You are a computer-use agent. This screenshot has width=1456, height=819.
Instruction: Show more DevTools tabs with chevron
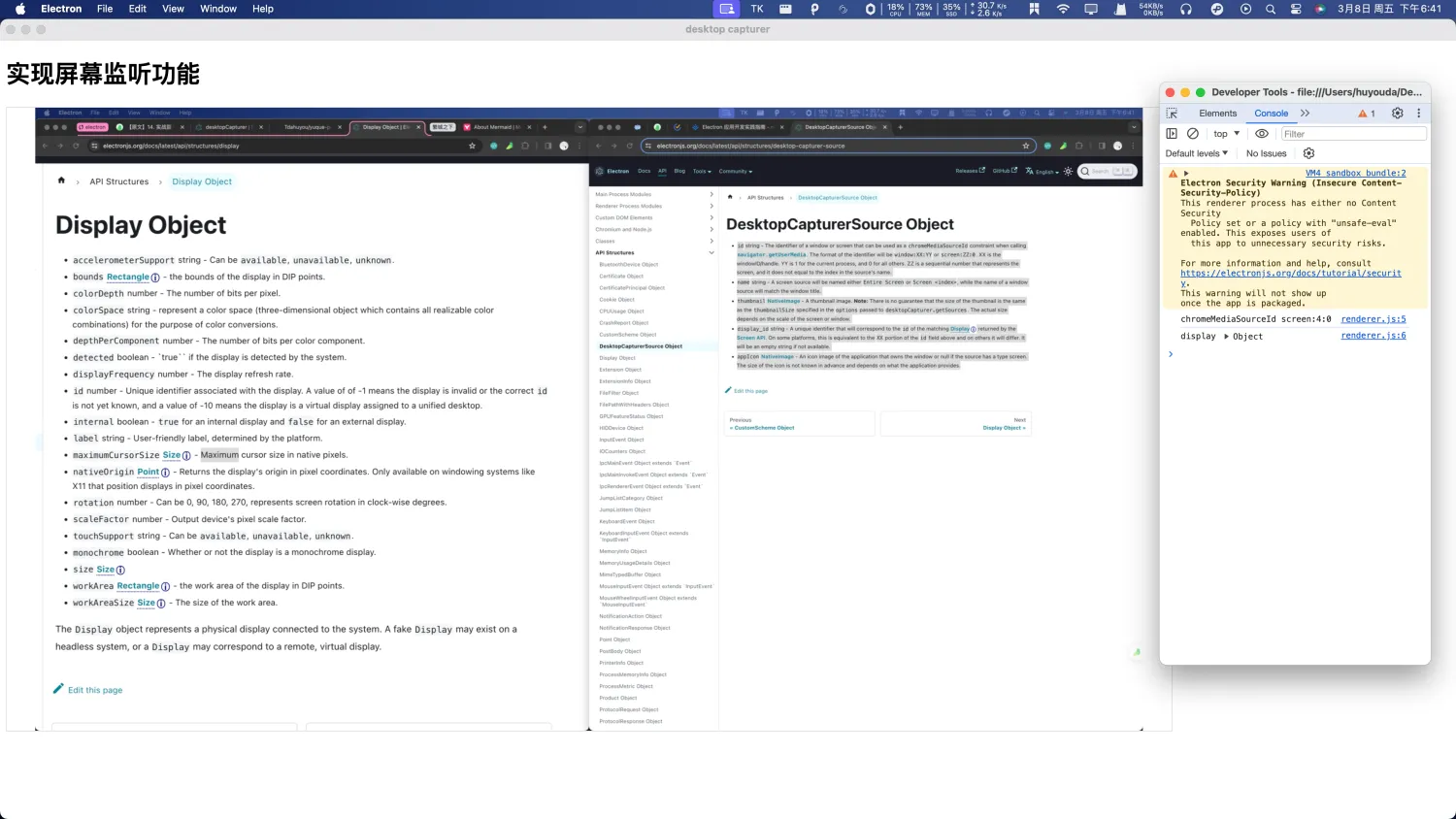(x=1305, y=114)
